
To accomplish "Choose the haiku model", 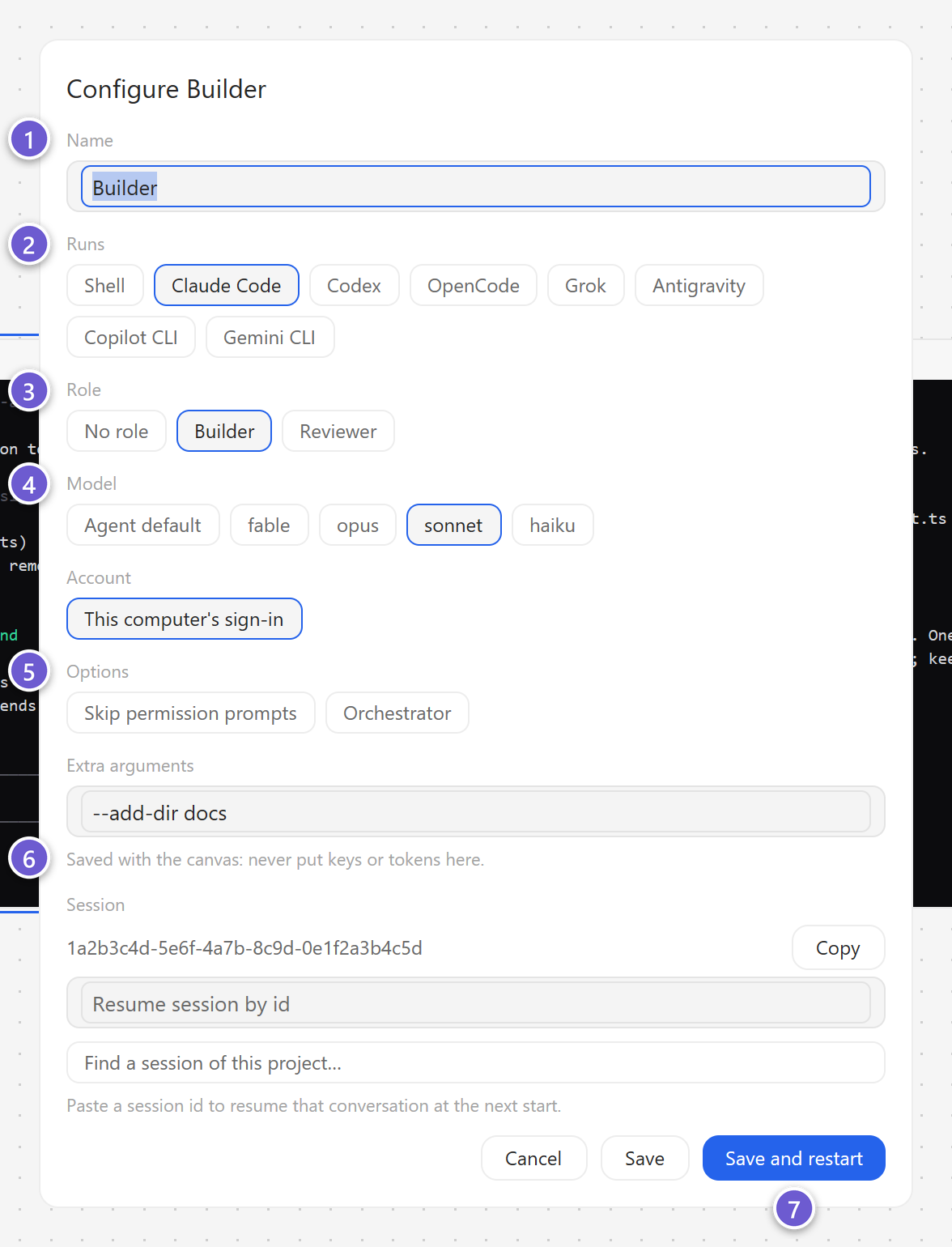I will [x=553, y=526].
